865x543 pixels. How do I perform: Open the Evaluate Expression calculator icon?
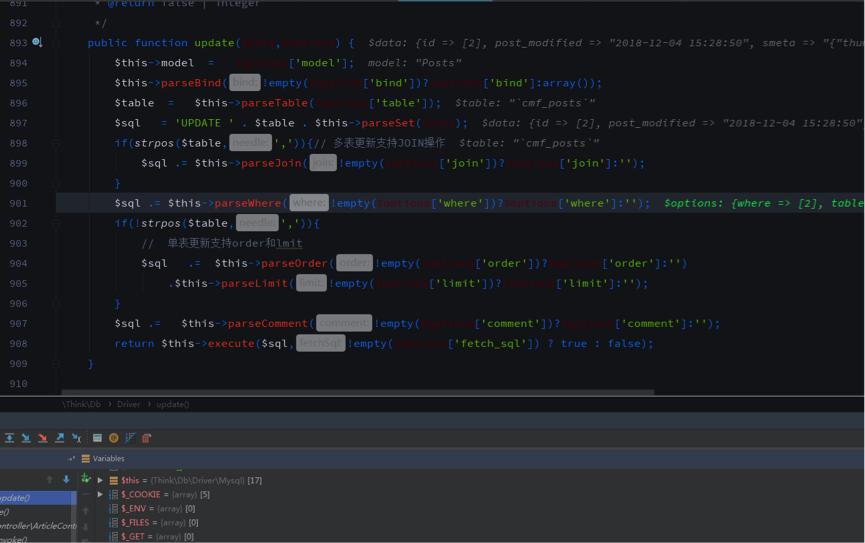coord(97,438)
